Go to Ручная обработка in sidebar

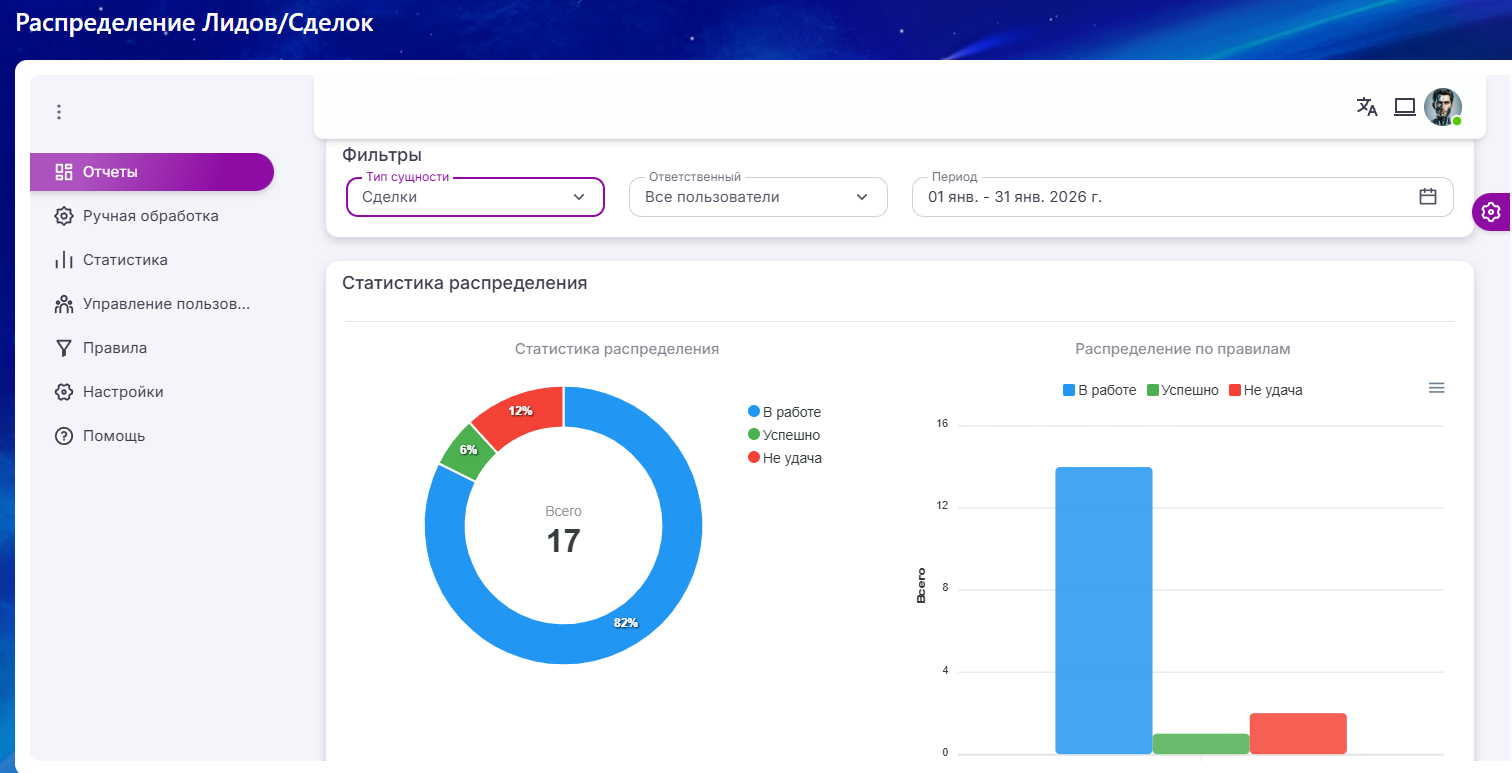[x=150, y=216]
